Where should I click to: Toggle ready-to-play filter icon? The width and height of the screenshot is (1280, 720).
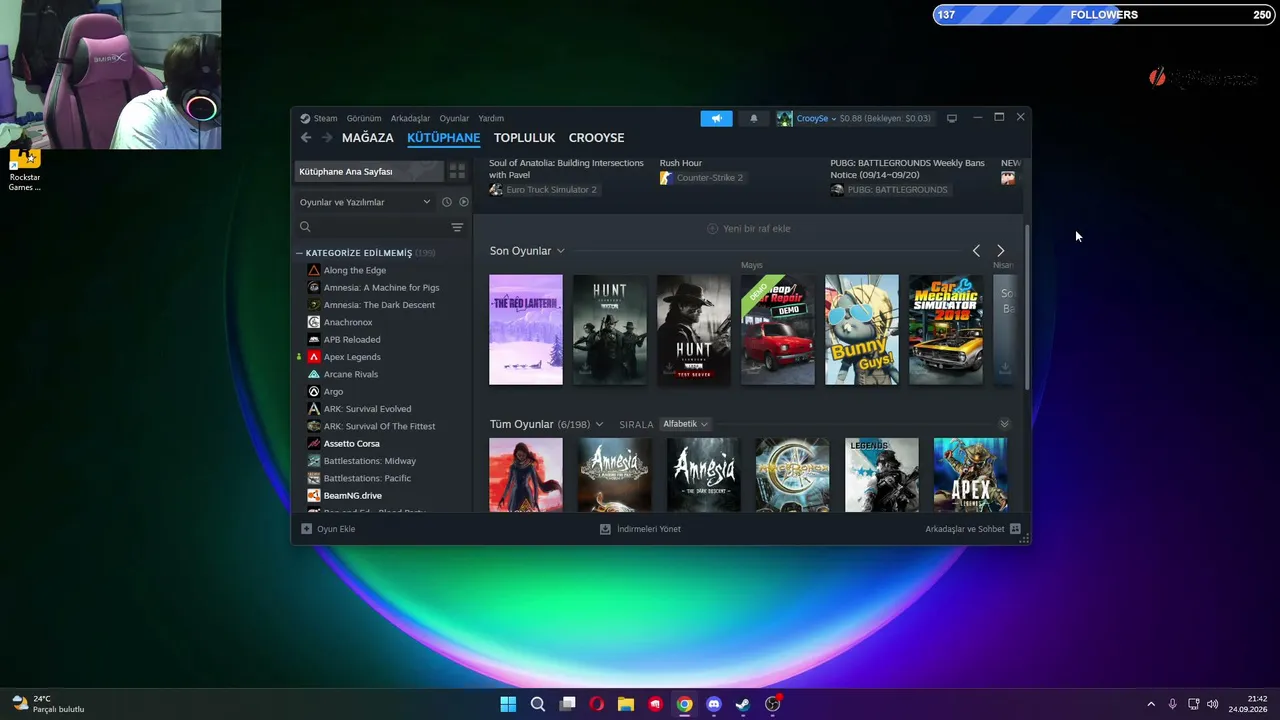(463, 202)
